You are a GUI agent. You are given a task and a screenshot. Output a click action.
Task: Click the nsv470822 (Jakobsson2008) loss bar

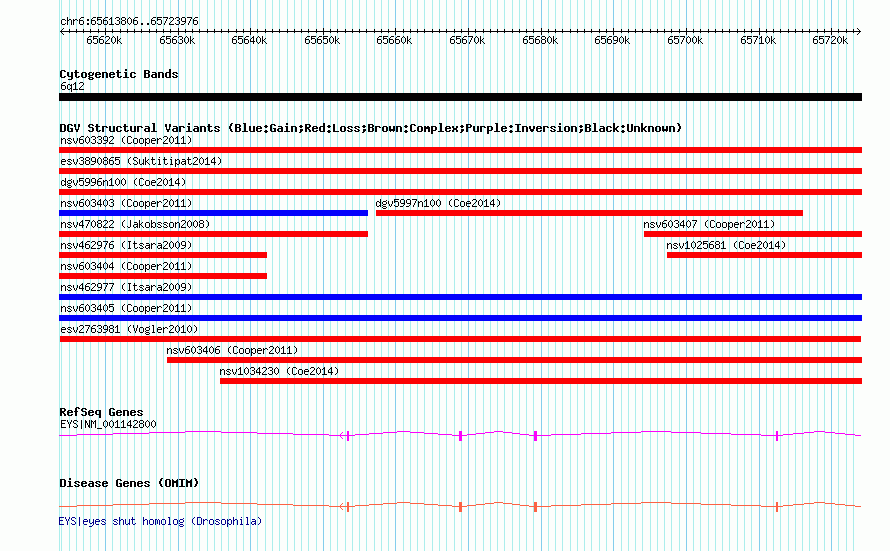point(213,234)
